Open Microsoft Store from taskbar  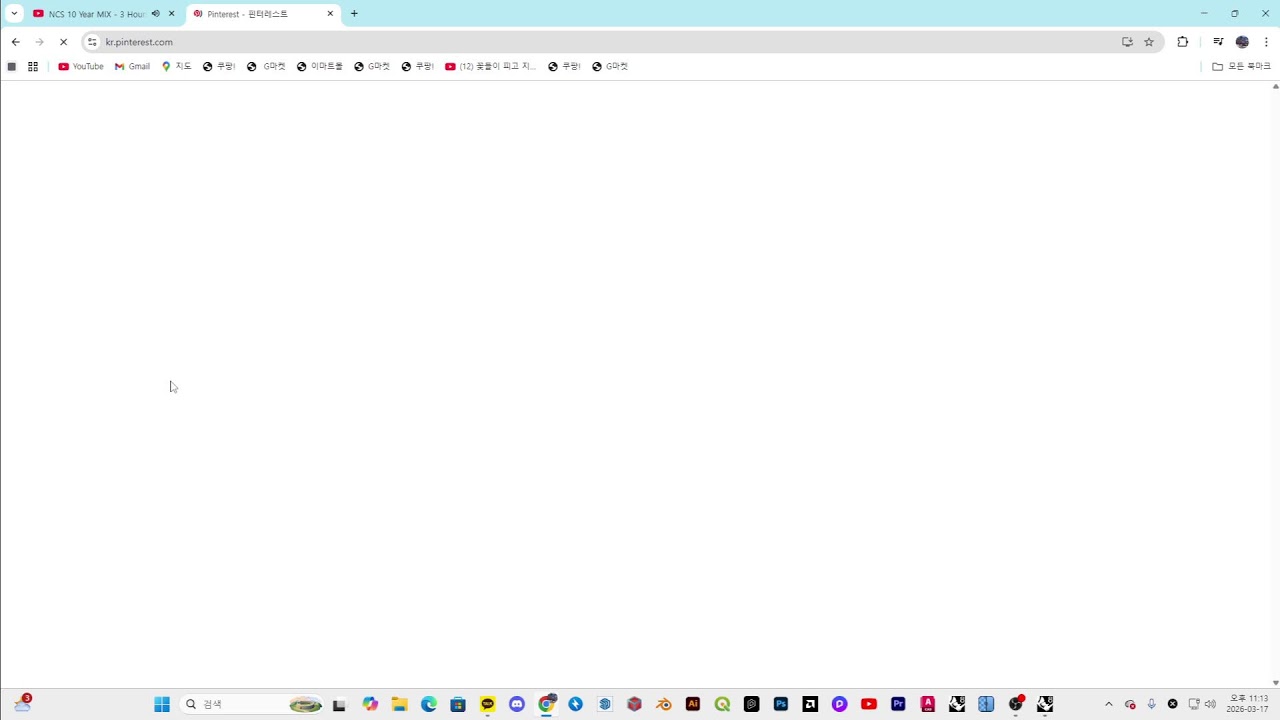(x=458, y=704)
